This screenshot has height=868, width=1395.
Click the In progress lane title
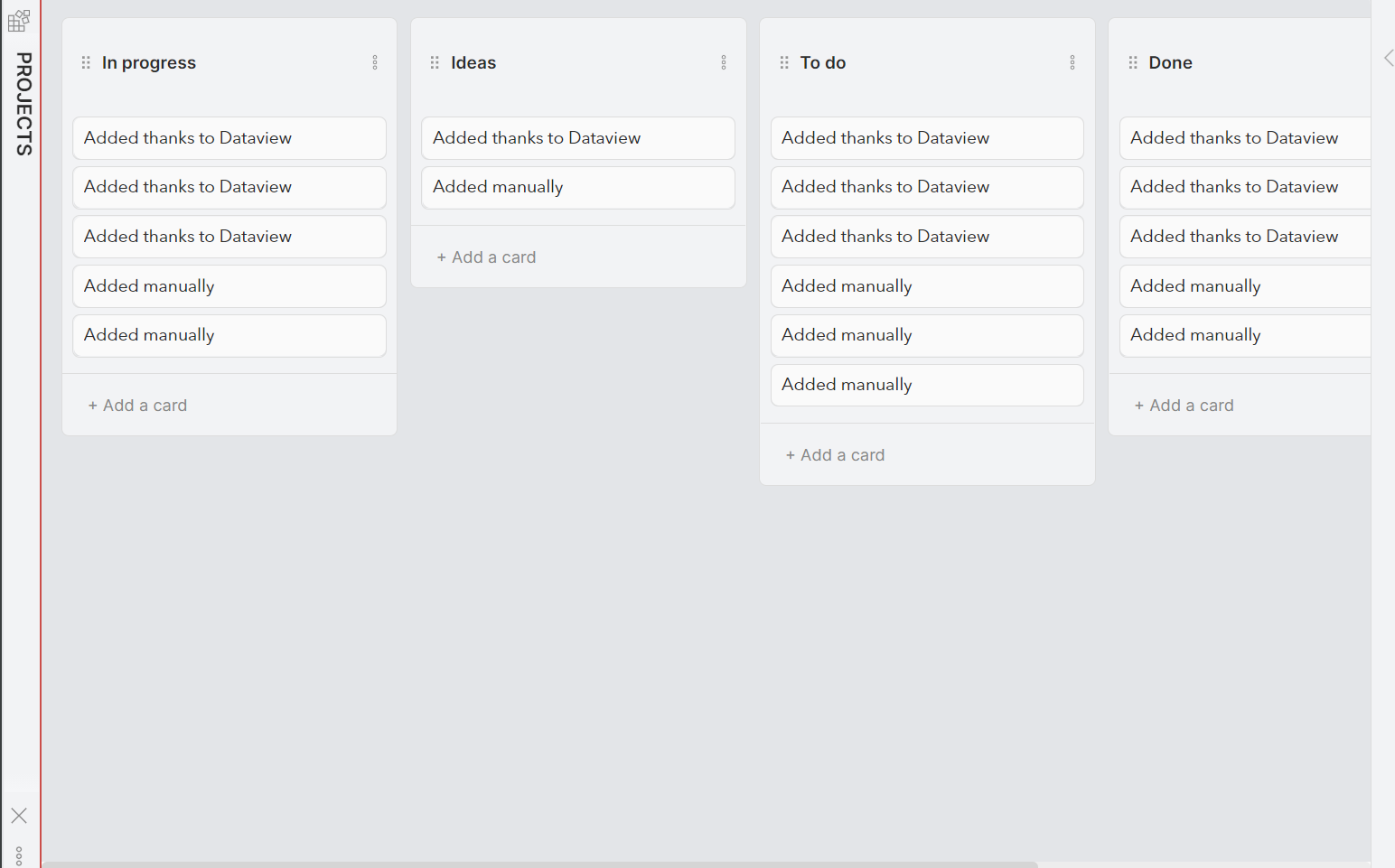tap(149, 63)
